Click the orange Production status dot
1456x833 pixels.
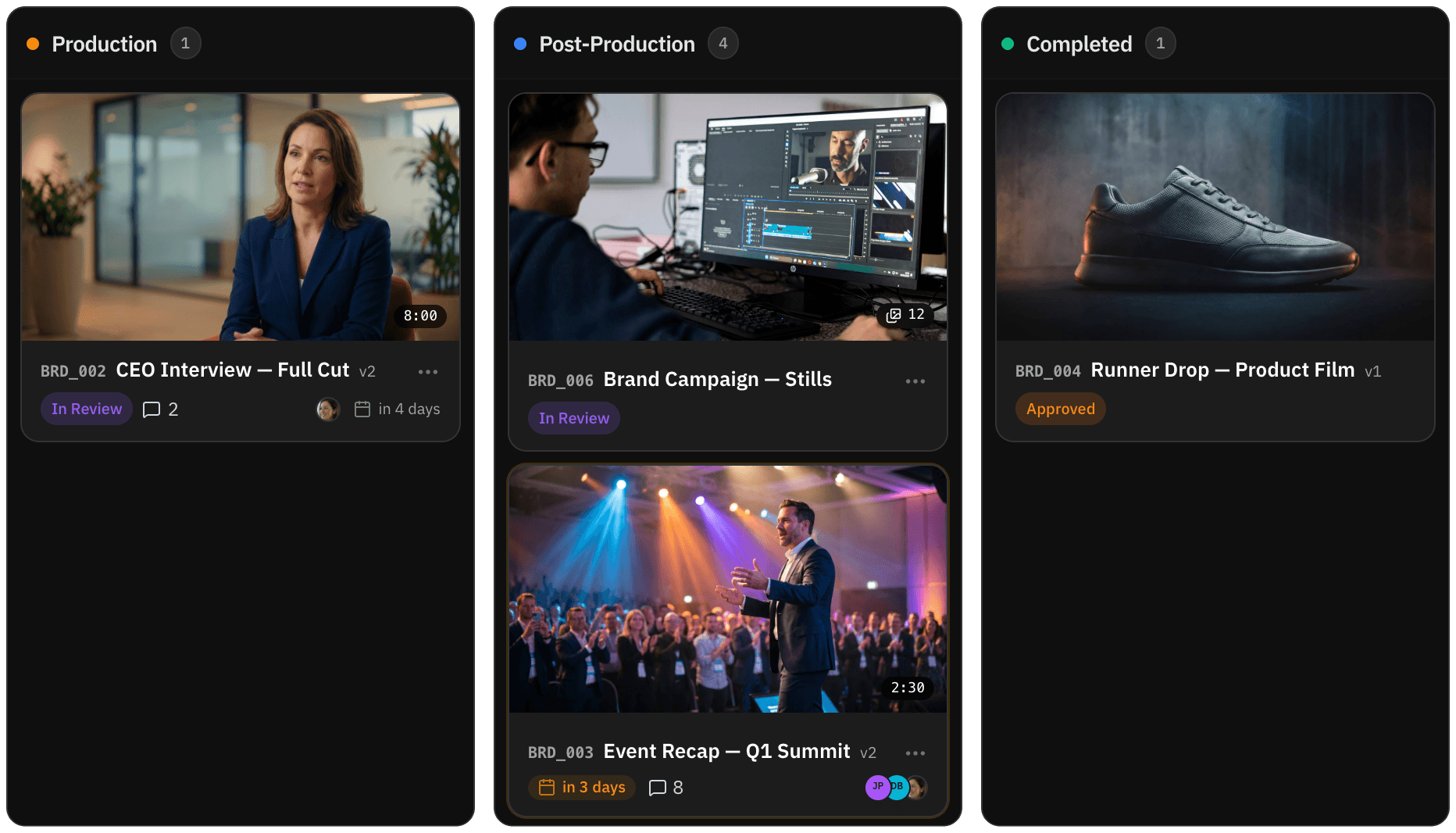tap(33, 44)
